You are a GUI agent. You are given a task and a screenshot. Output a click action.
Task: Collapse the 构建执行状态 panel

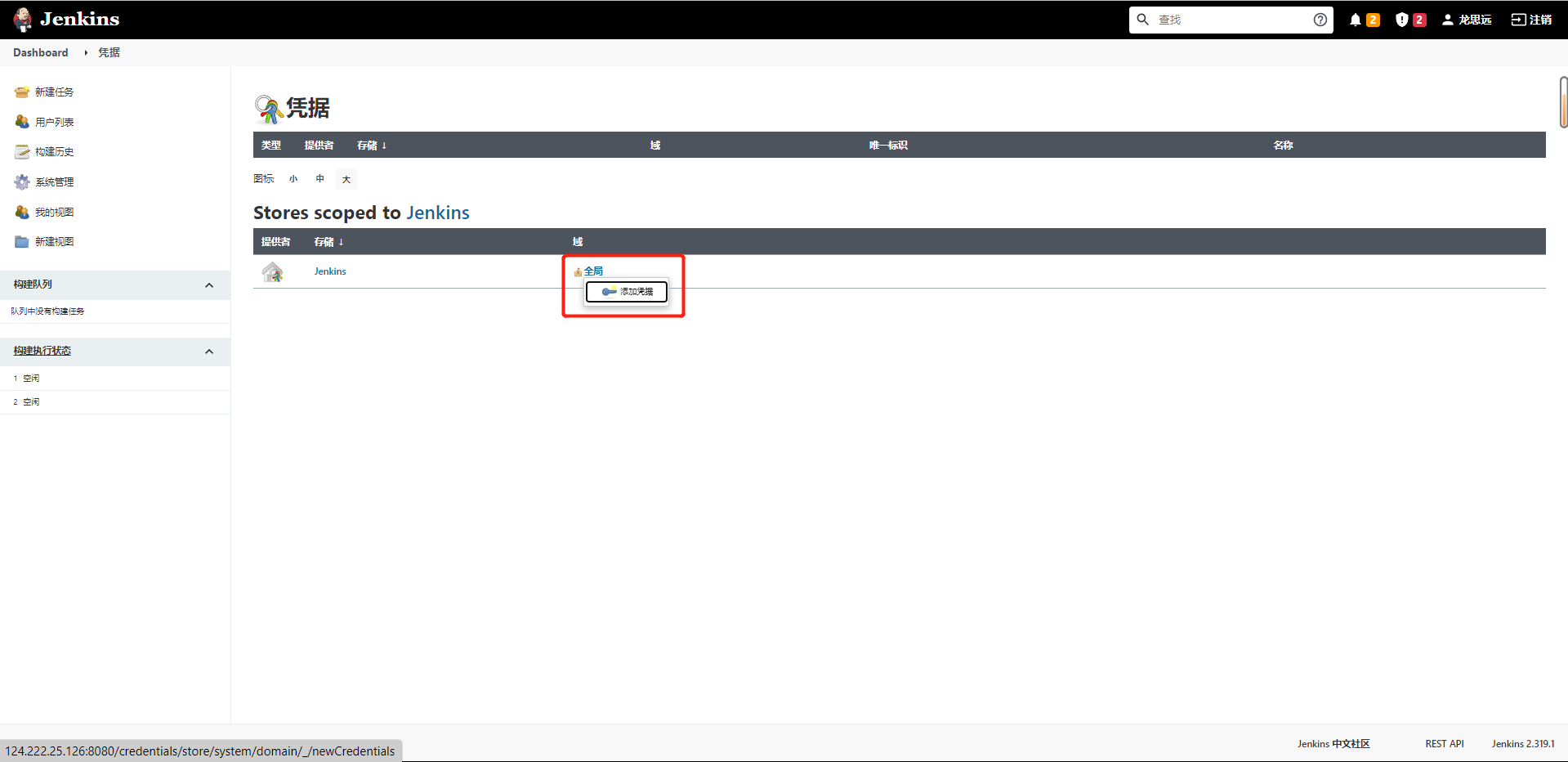(x=209, y=352)
